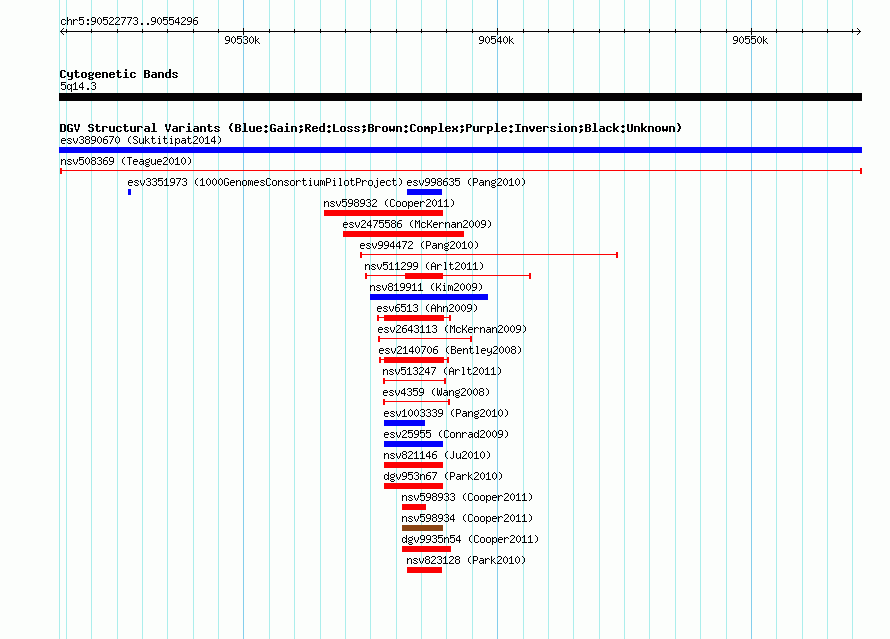Select the blue esv25955 gain bar
The height and width of the screenshot is (639, 890).
(413, 444)
